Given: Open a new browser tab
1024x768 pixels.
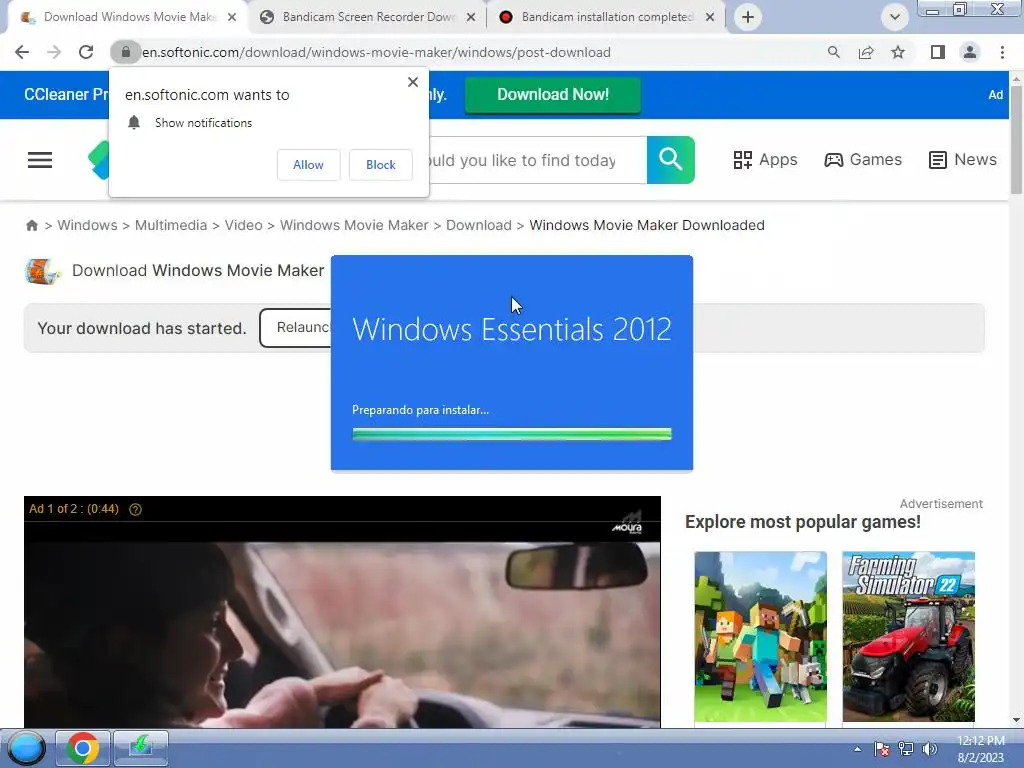Looking at the screenshot, I should pos(748,17).
